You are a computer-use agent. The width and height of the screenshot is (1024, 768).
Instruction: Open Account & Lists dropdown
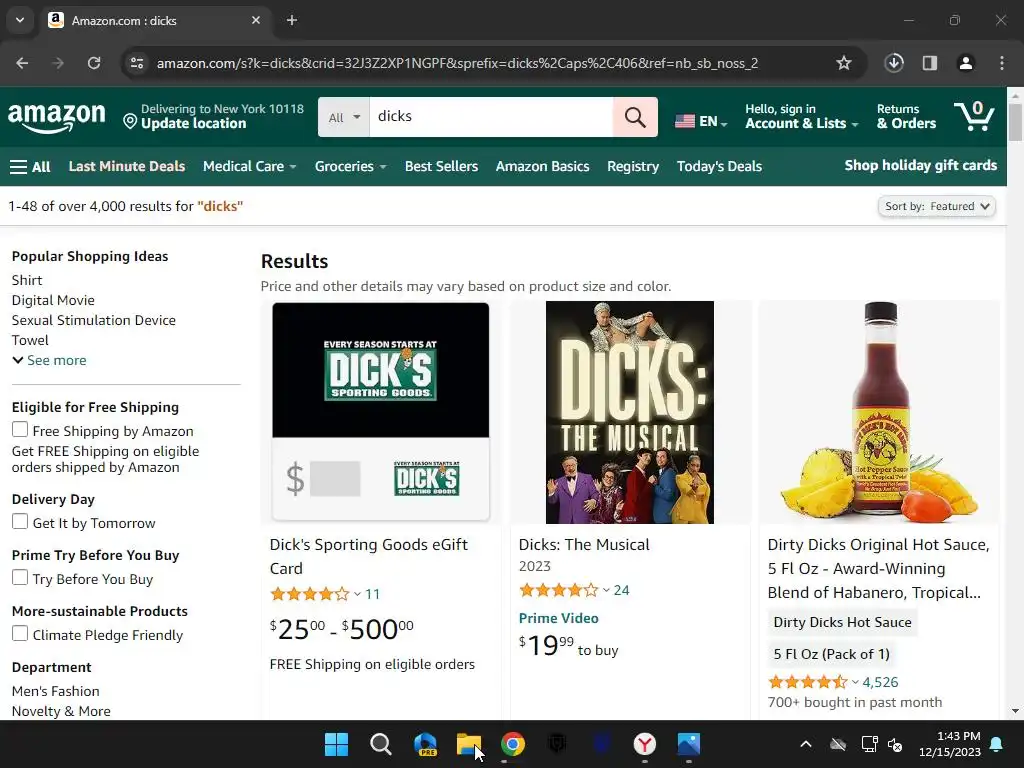click(x=801, y=117)
